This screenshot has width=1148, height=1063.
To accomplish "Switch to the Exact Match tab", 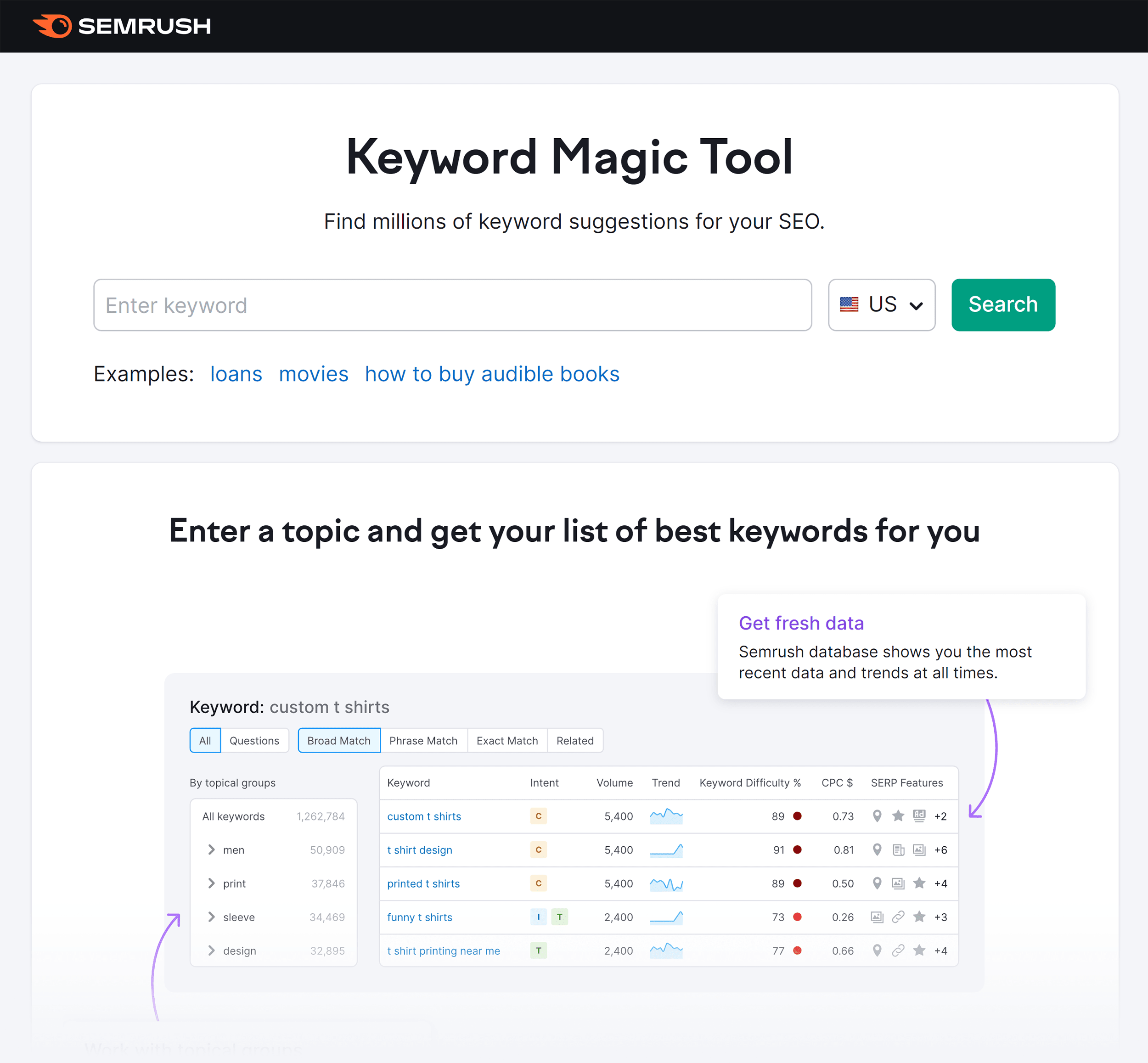I will [x=507, y=740].
